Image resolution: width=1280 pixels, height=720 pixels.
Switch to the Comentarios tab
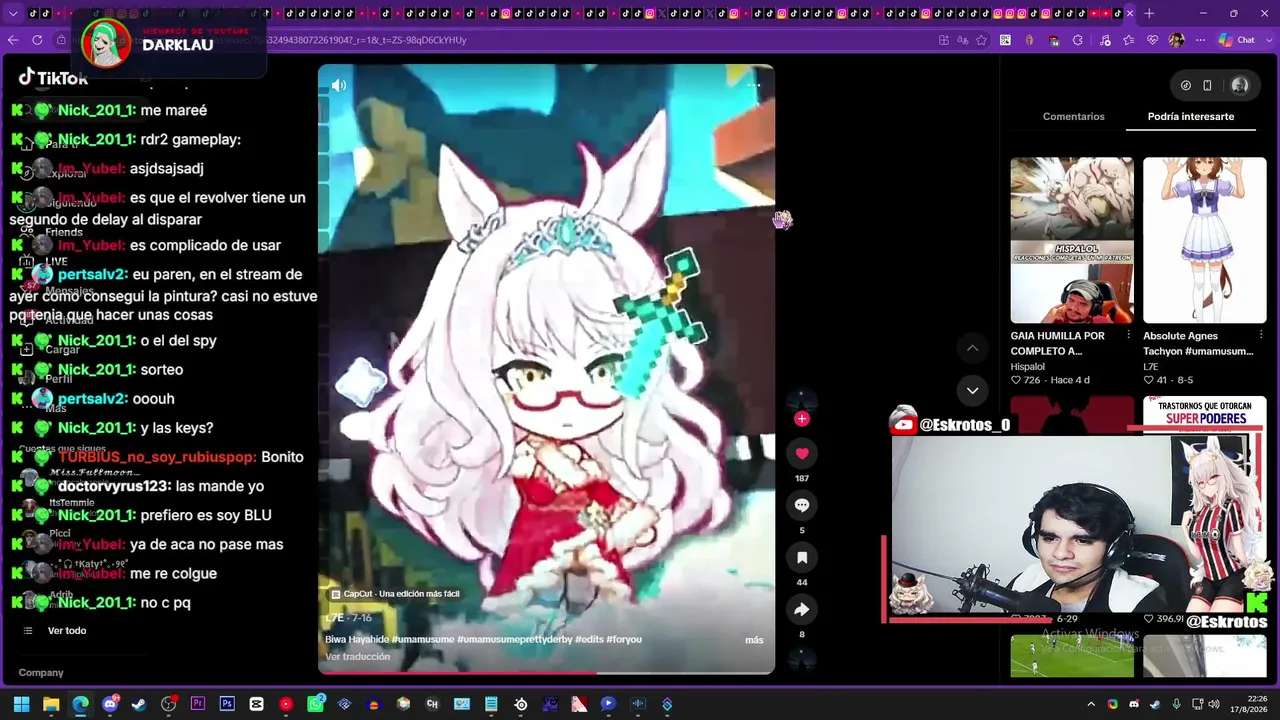click(1073, 117)
